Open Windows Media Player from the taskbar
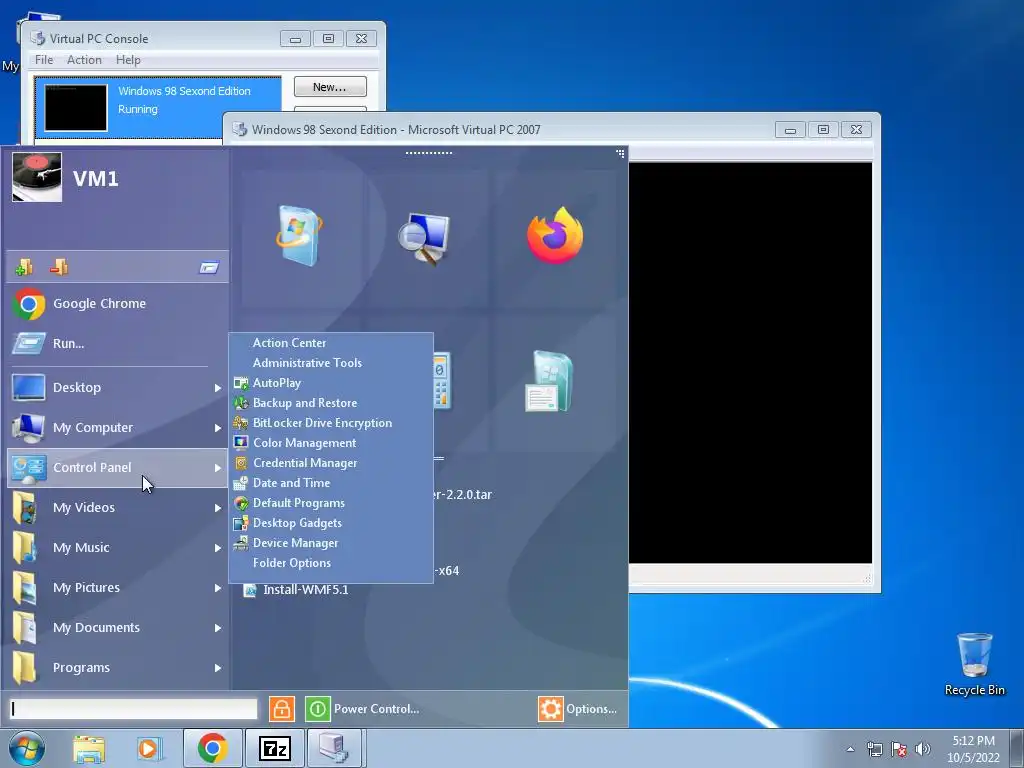This screenshot has width=1024, height=768. point(150,748)
